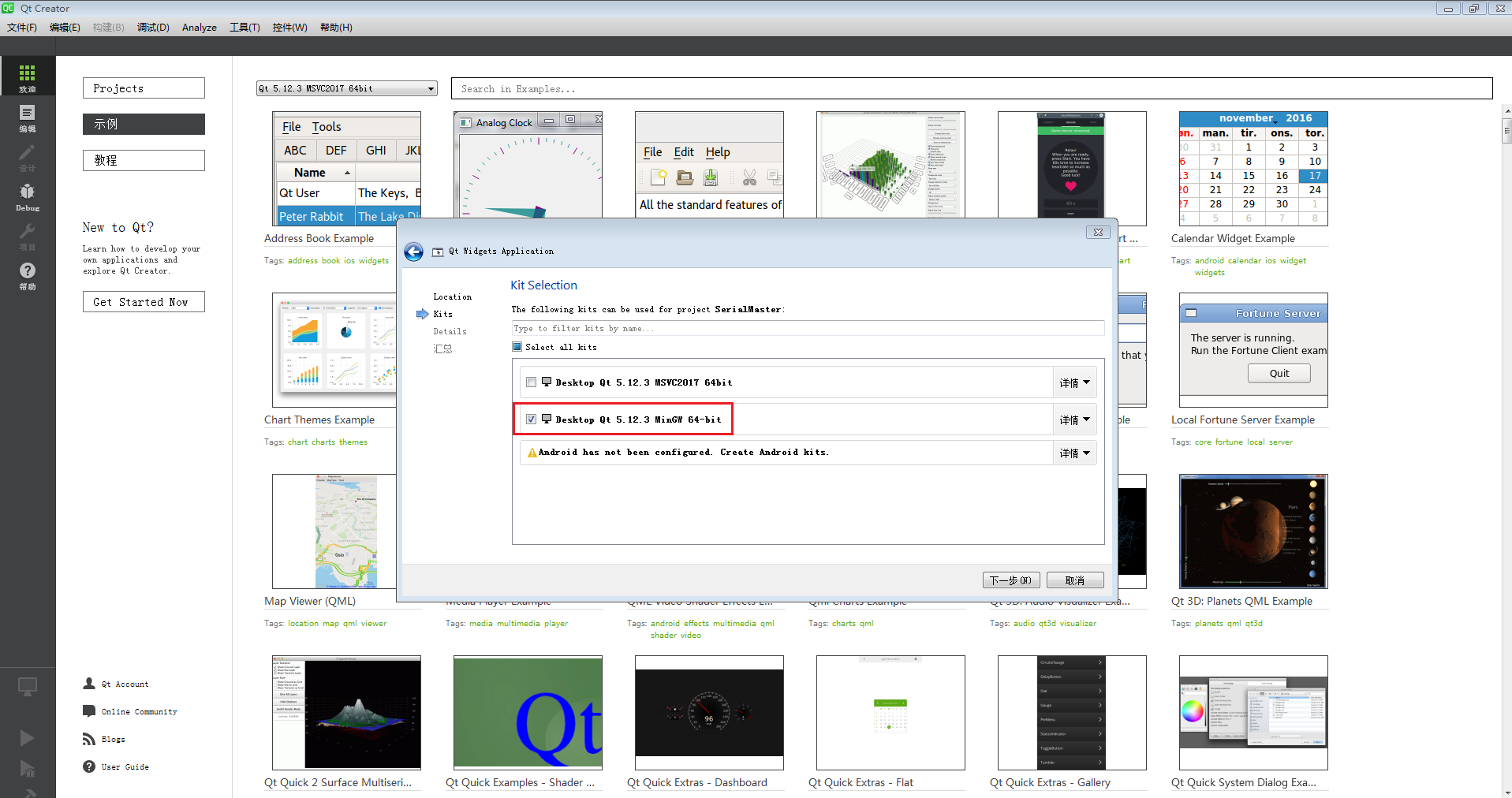
Task: Go back with the wizard back arrow
Action: pyautogui.click(x=413, y=252)
